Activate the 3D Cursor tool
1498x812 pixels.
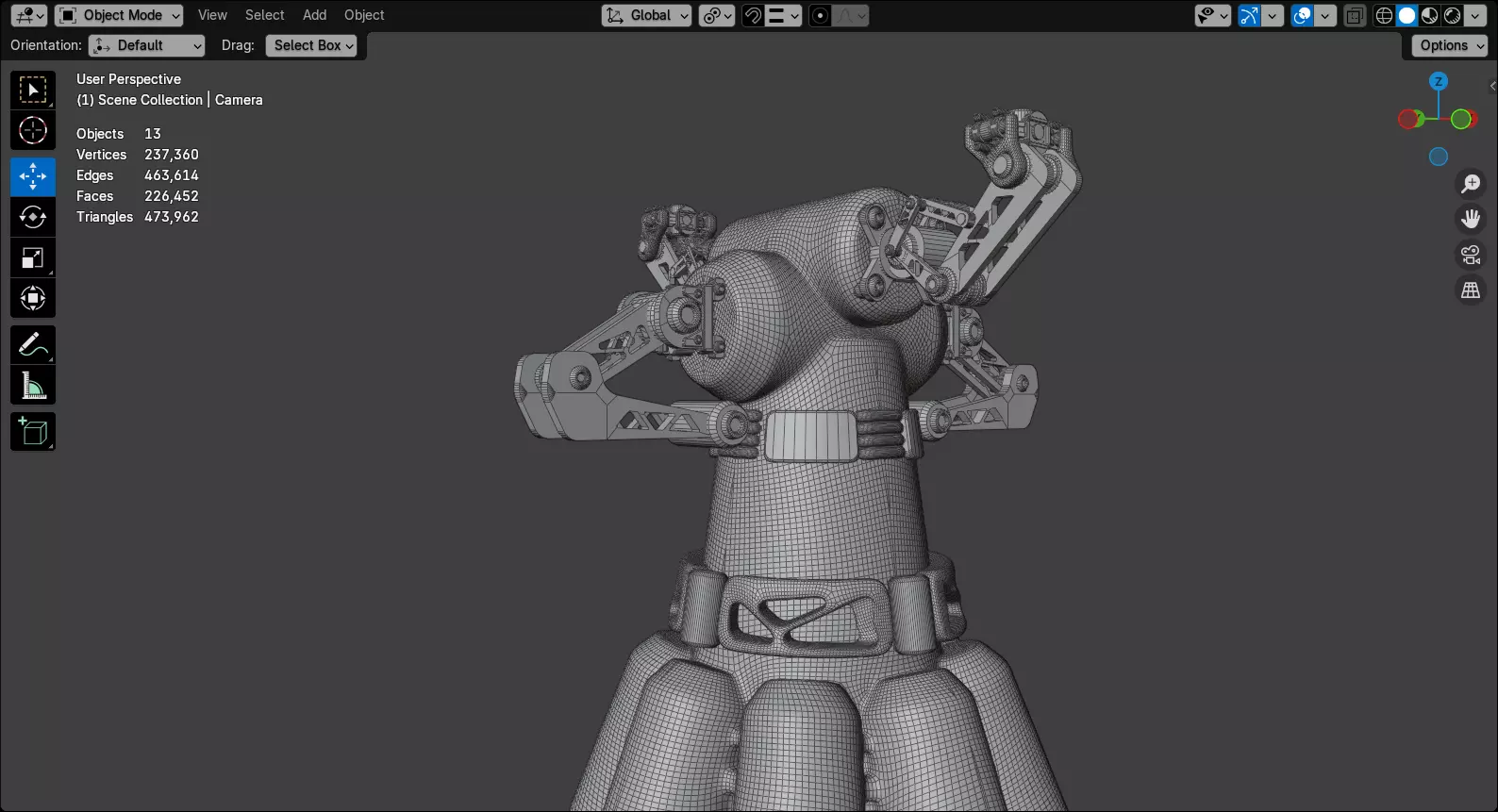[x=33, y=130]
